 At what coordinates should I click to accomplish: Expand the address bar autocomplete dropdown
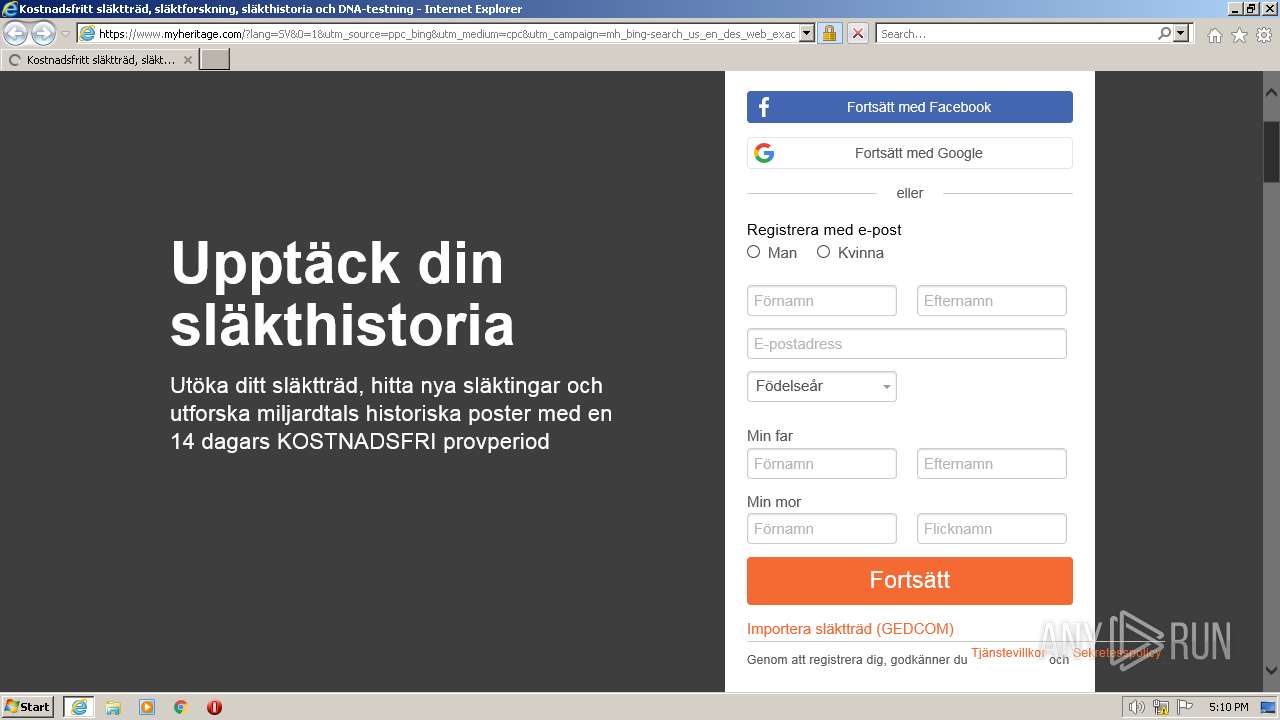(807, 34)
